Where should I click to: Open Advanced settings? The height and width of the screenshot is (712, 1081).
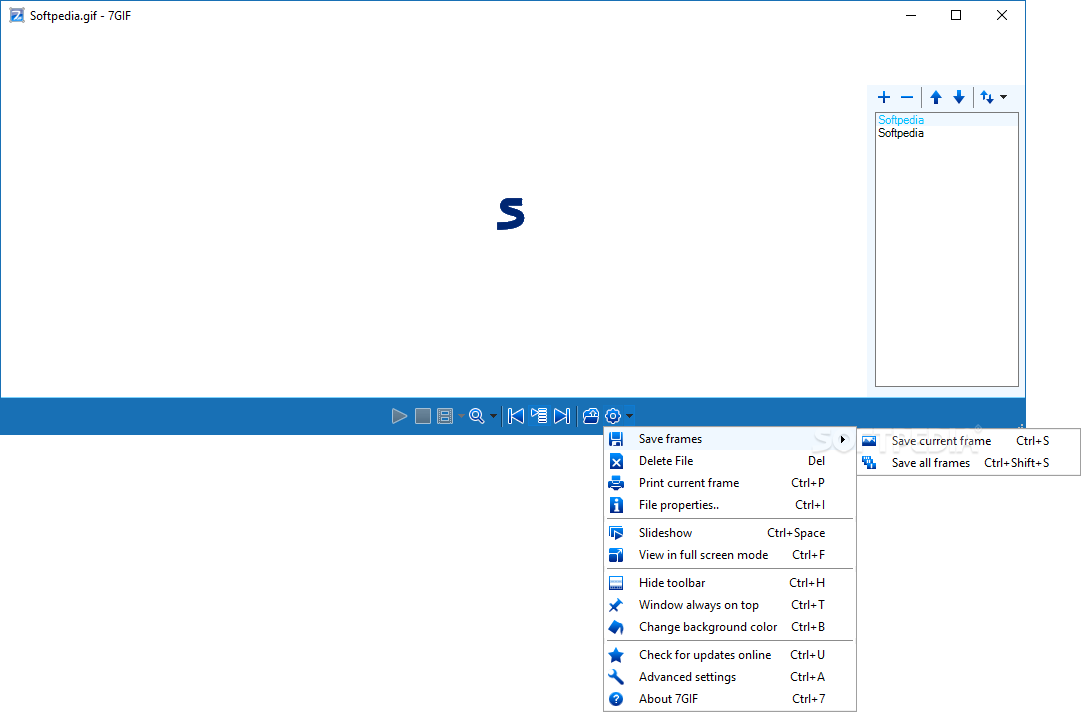[729, 677]
